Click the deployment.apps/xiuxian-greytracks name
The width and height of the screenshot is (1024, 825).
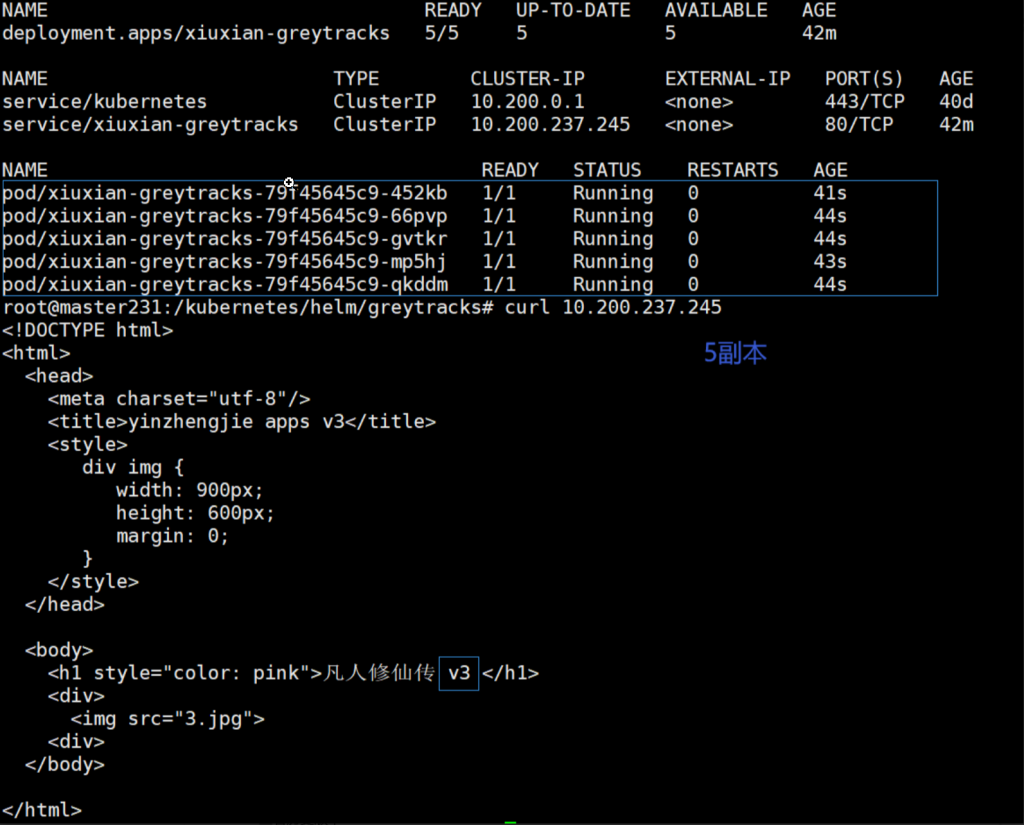point(196,33)
